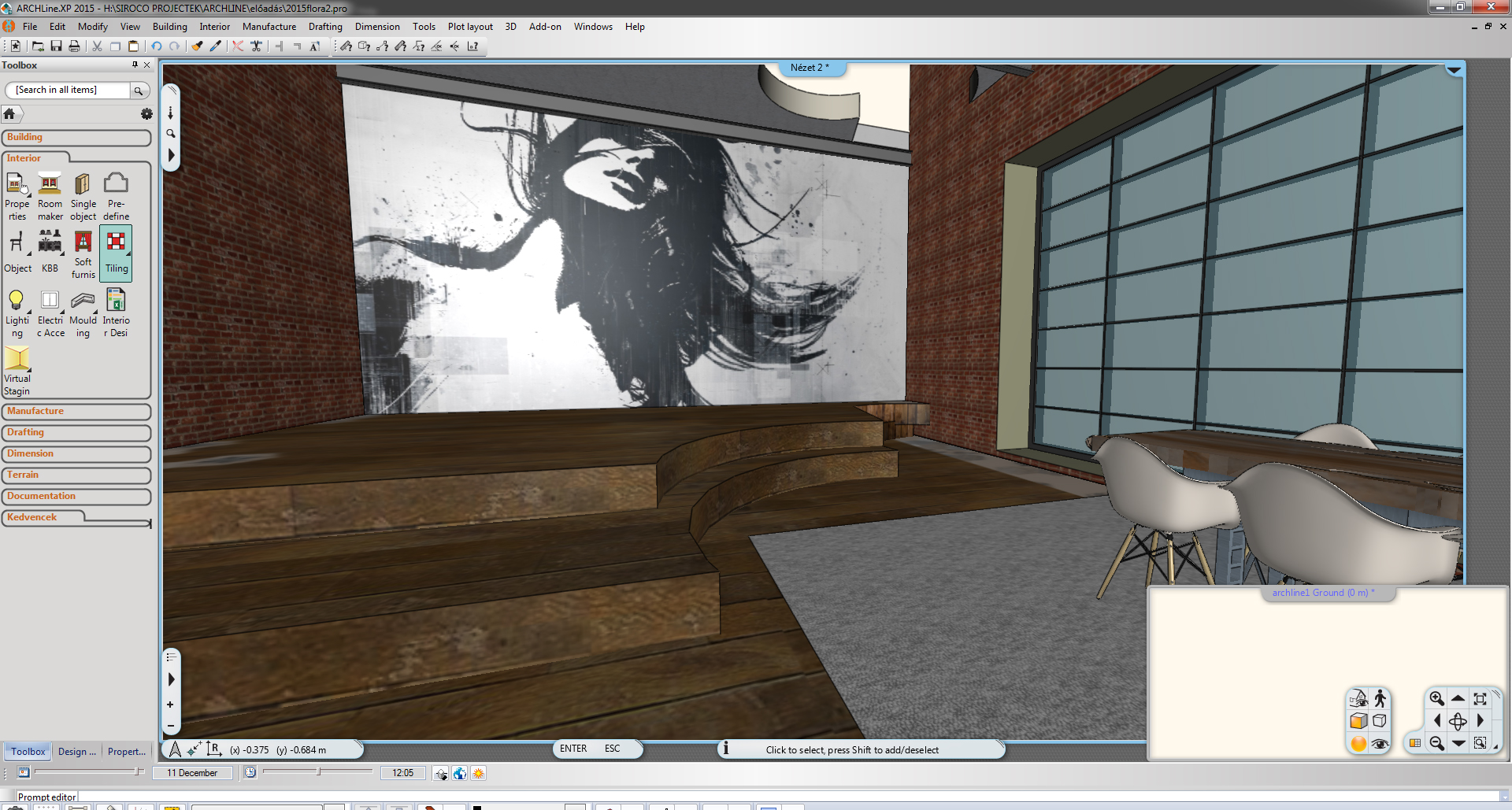
Task: Launch the Virtual Staging tool
Action: (17, 372)
